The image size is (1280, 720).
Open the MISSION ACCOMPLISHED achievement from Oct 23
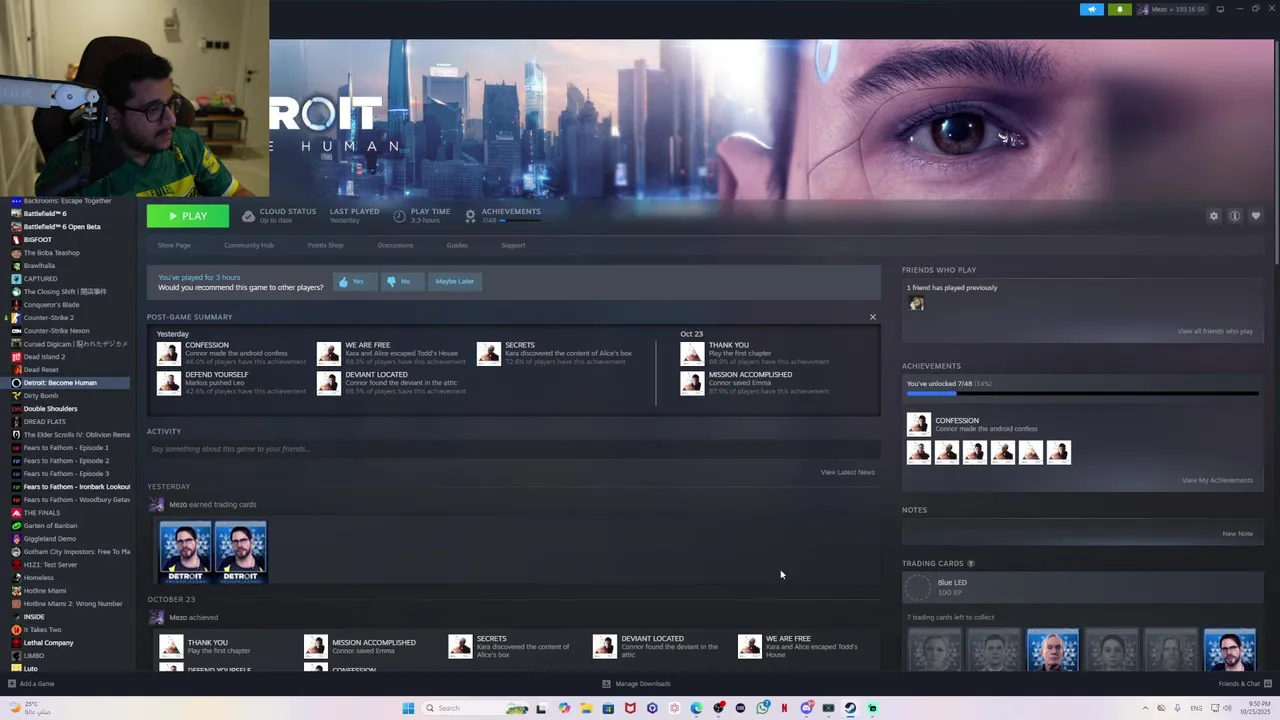(692, 383)
